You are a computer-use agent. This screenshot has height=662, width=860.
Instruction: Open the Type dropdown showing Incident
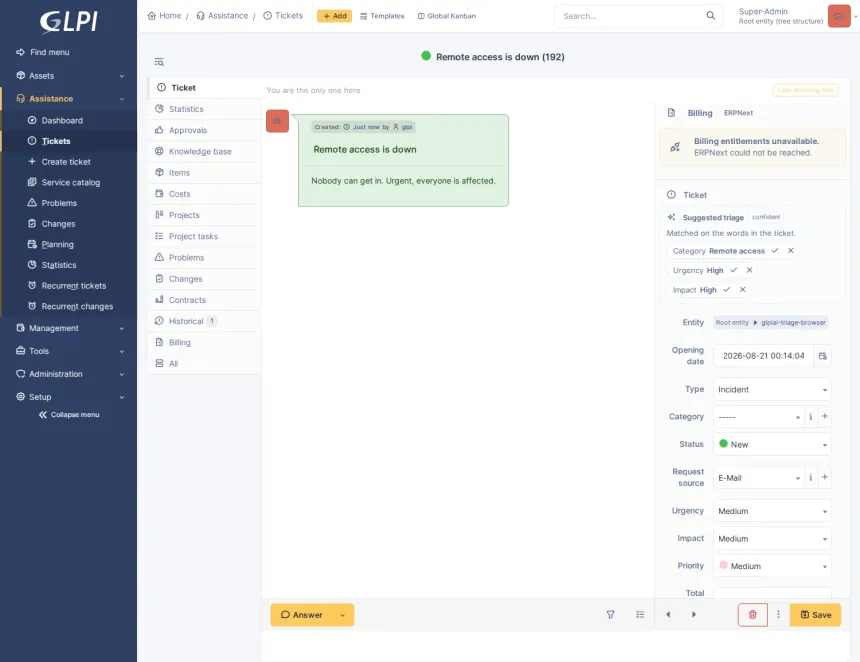click(x=772, y=389)
